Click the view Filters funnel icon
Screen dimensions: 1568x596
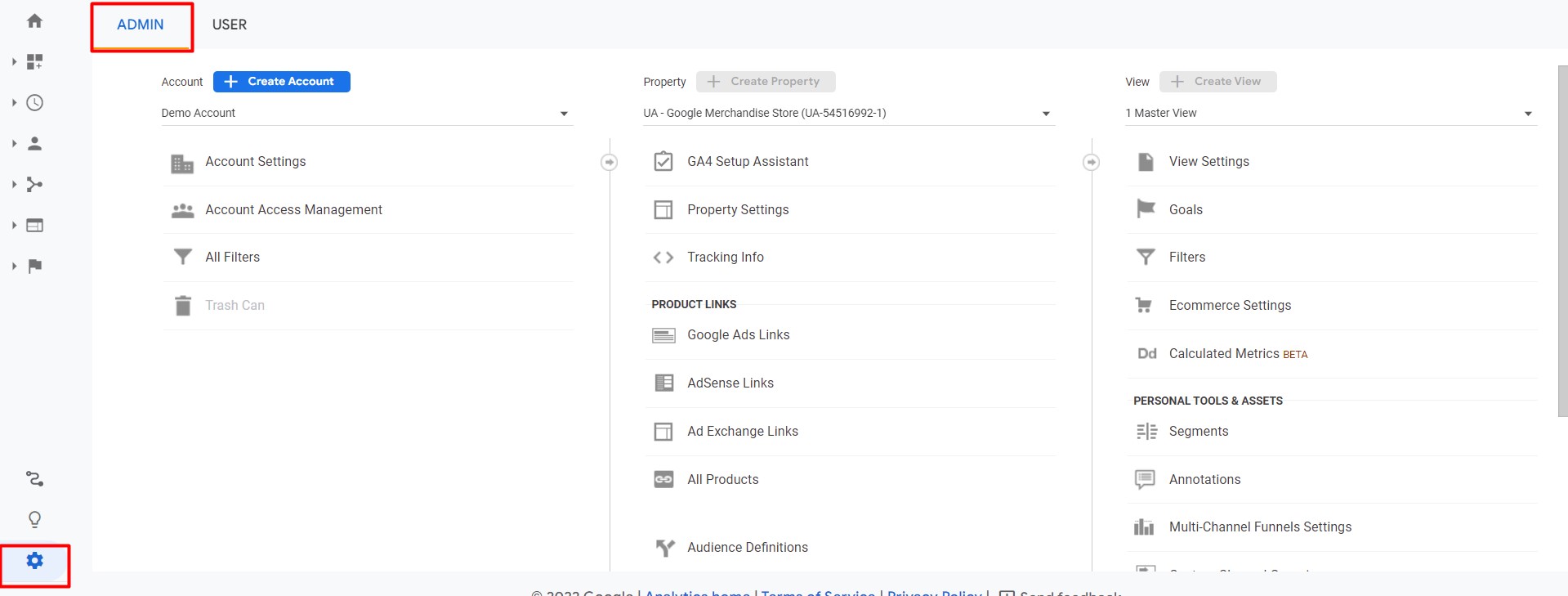pos(1146,258)
